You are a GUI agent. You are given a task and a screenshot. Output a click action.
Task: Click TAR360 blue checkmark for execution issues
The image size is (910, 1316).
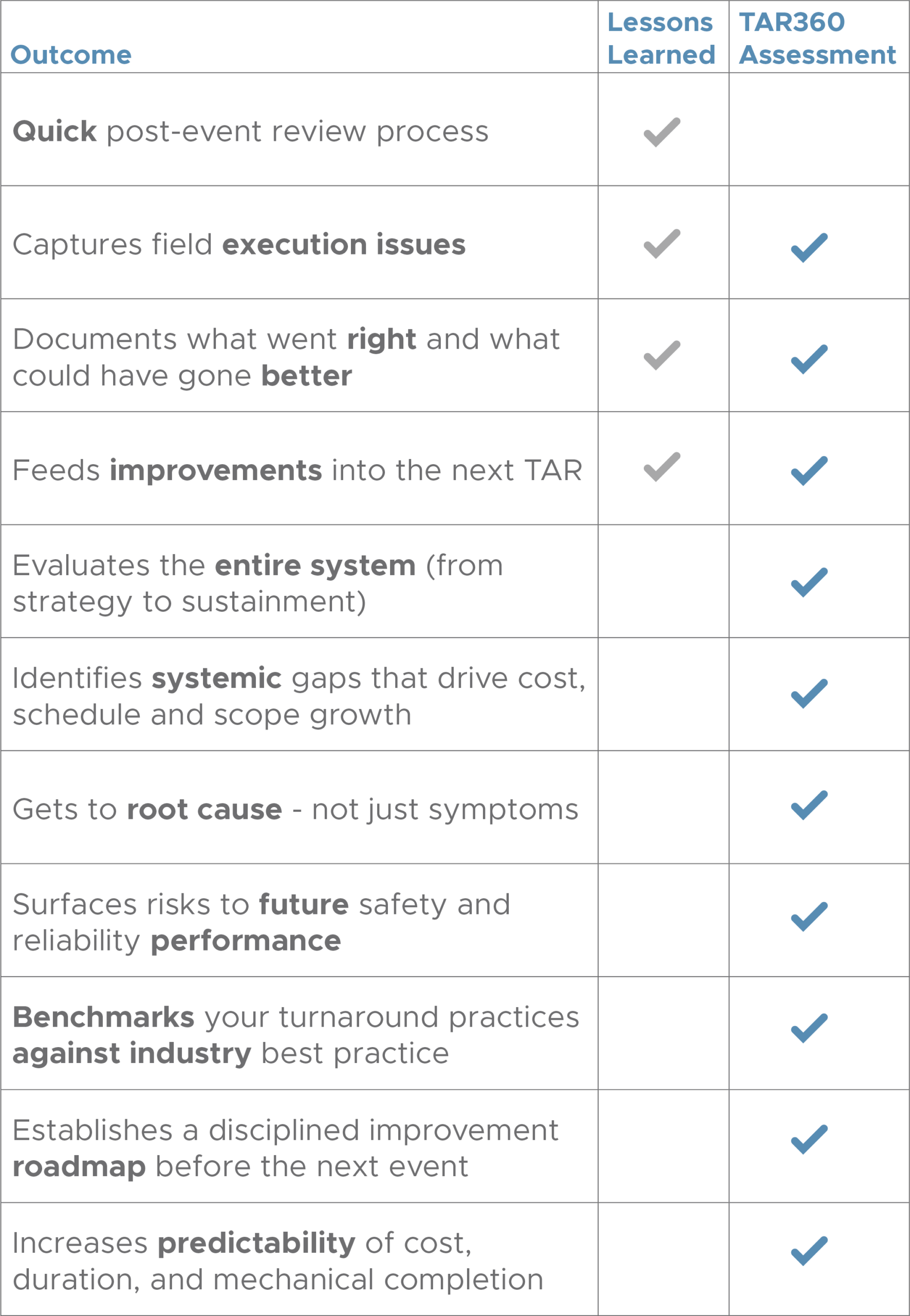click(808, 248)
